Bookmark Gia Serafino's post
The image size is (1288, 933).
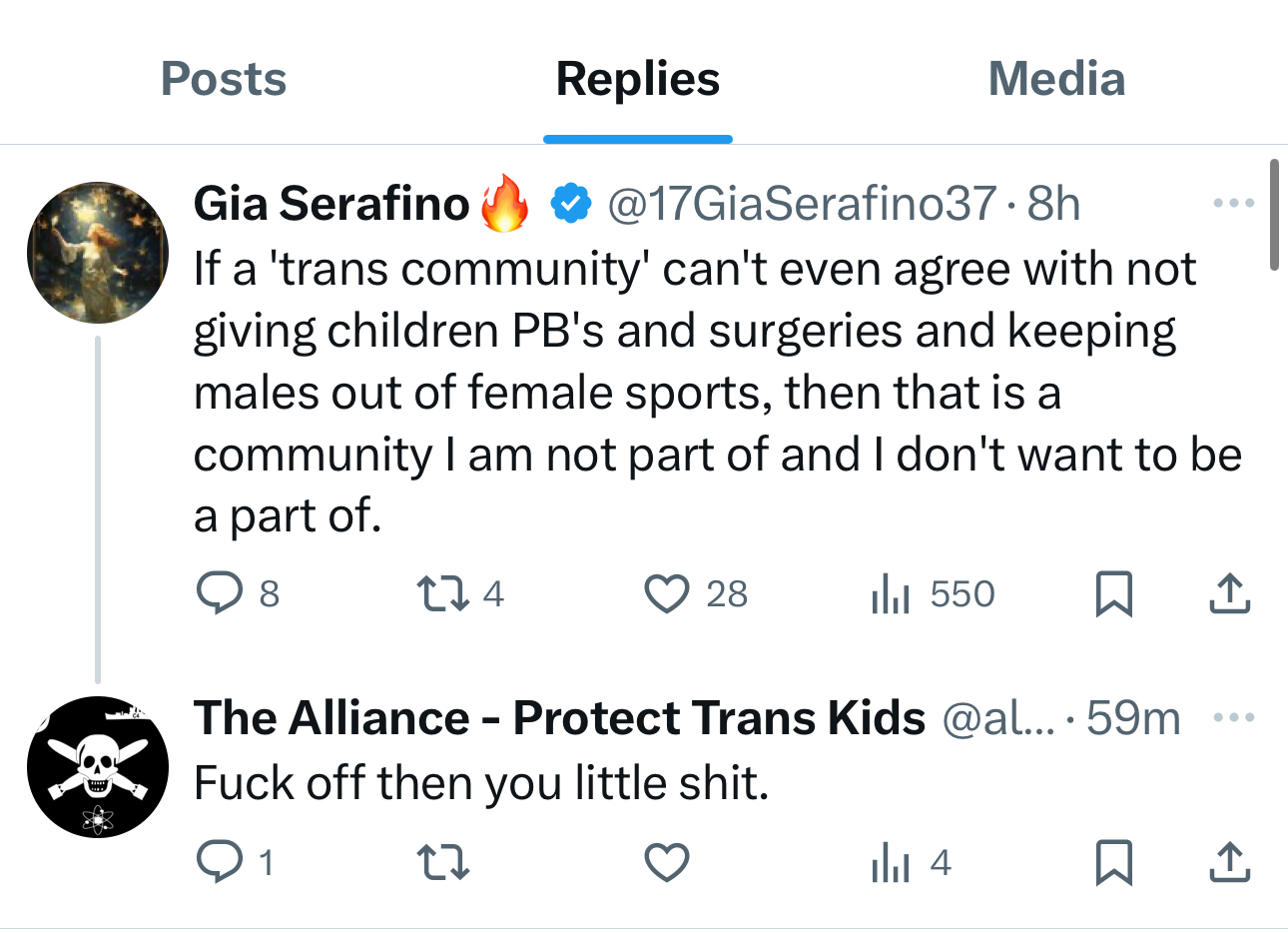point(1113,593)
